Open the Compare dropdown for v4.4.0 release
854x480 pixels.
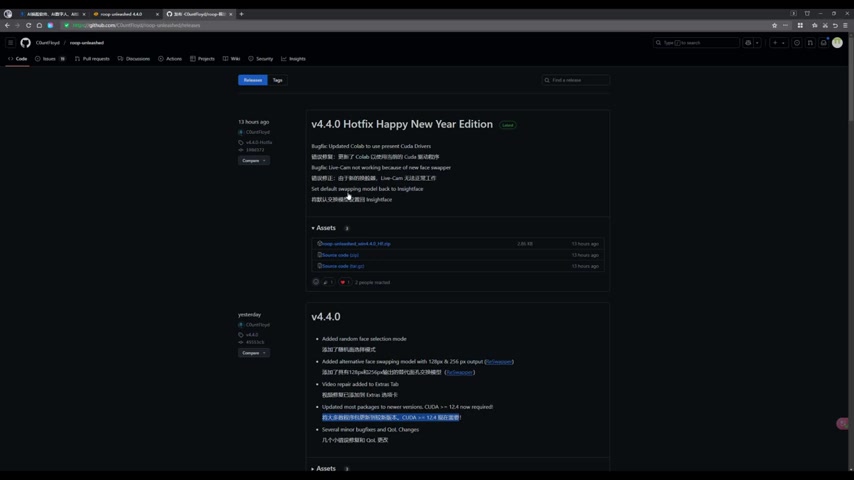[x=253, y=353]
